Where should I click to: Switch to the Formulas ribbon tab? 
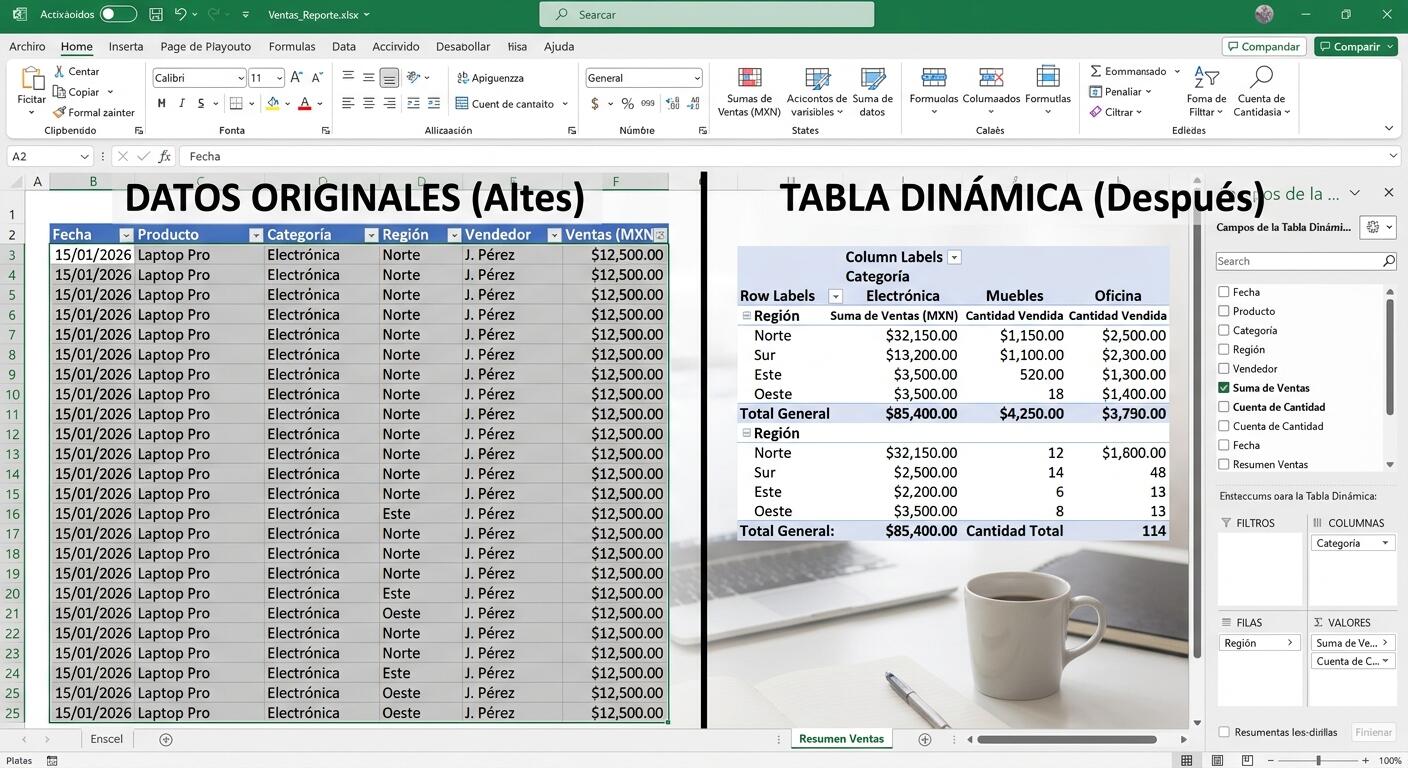click(292, 46)
